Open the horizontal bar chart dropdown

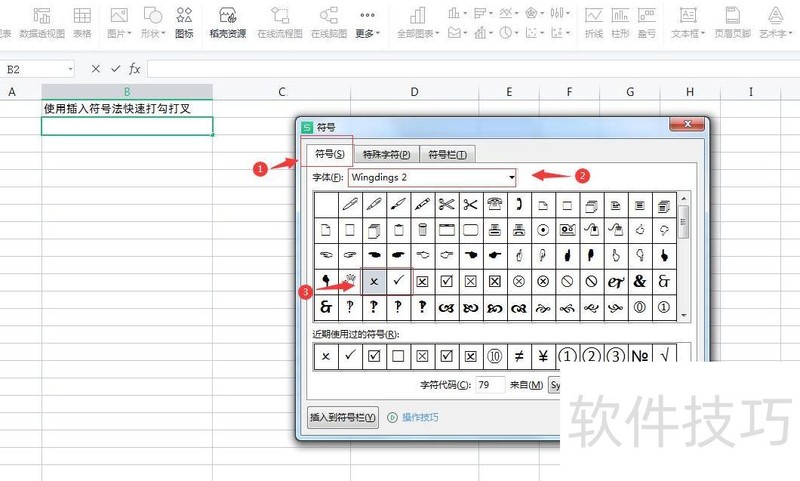483,13
